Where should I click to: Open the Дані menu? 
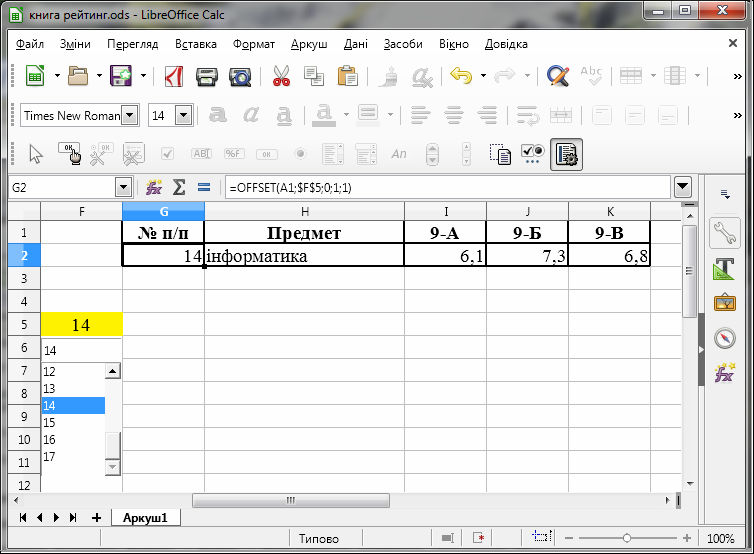(x=356, y=44)
